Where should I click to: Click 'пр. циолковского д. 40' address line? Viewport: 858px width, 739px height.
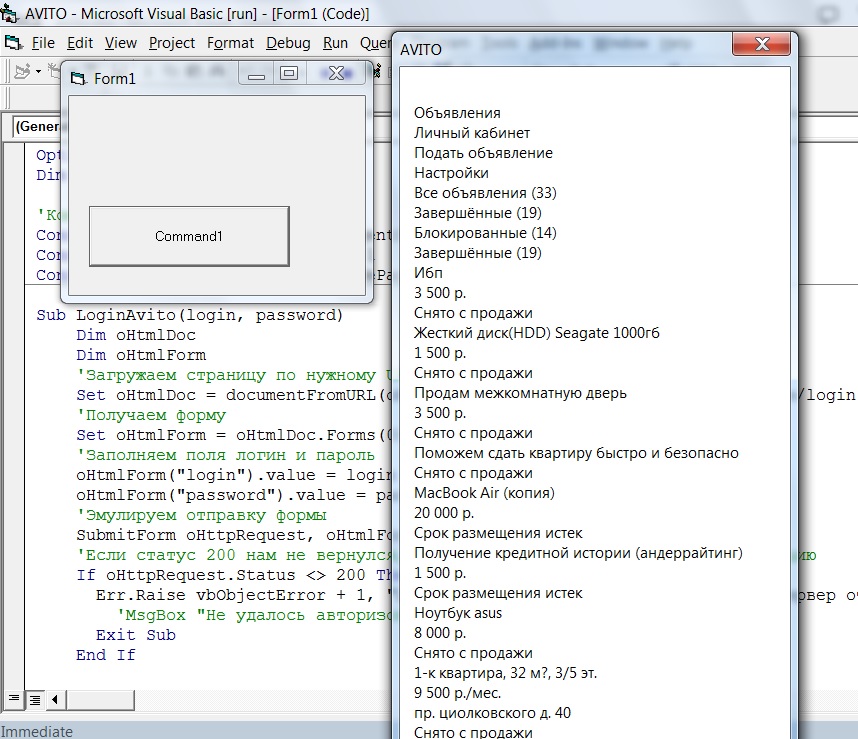tap(492, 713)
